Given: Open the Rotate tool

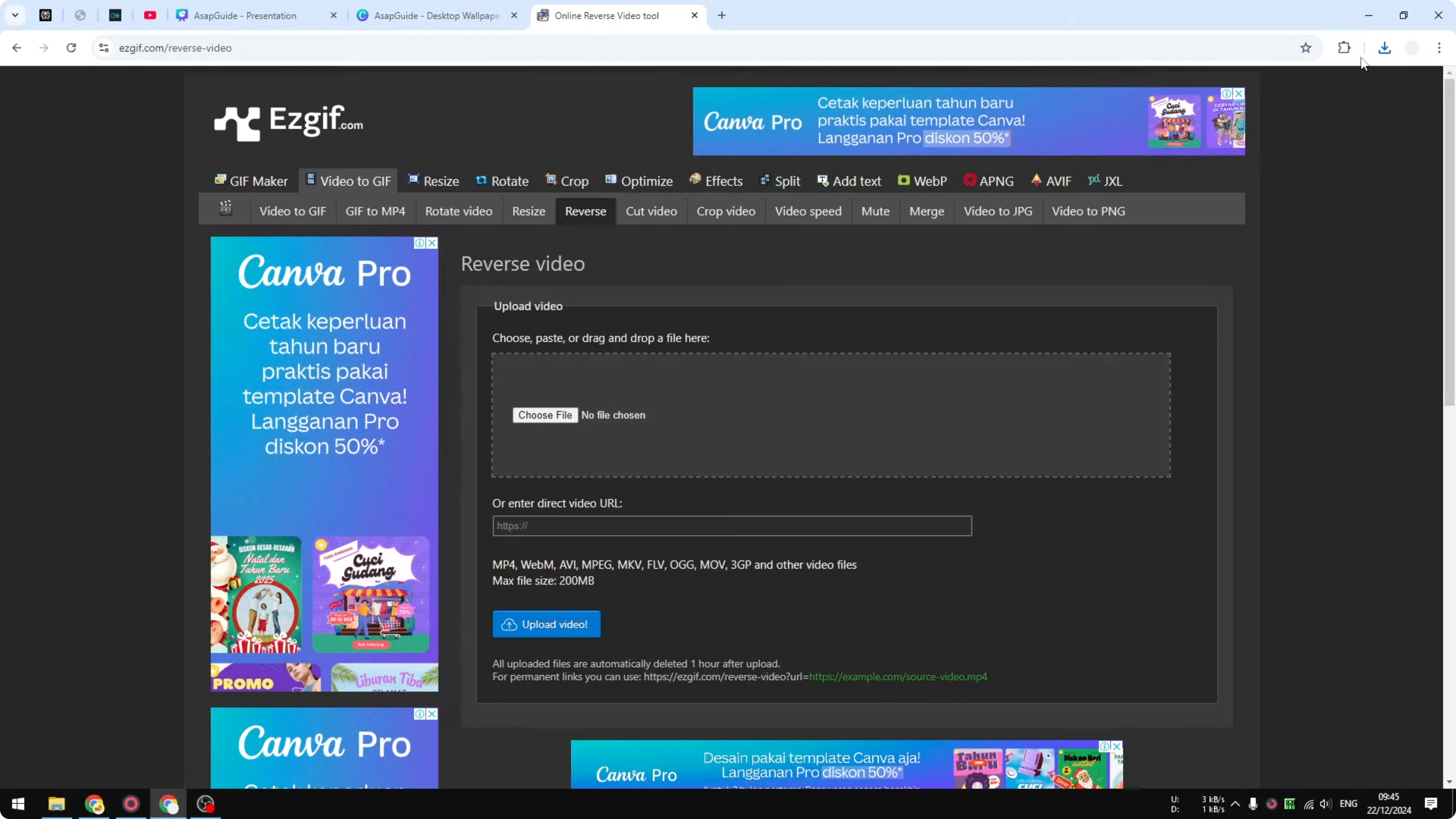Looking at the screenshot, I should pyautogui.click(x=501, y=180).
